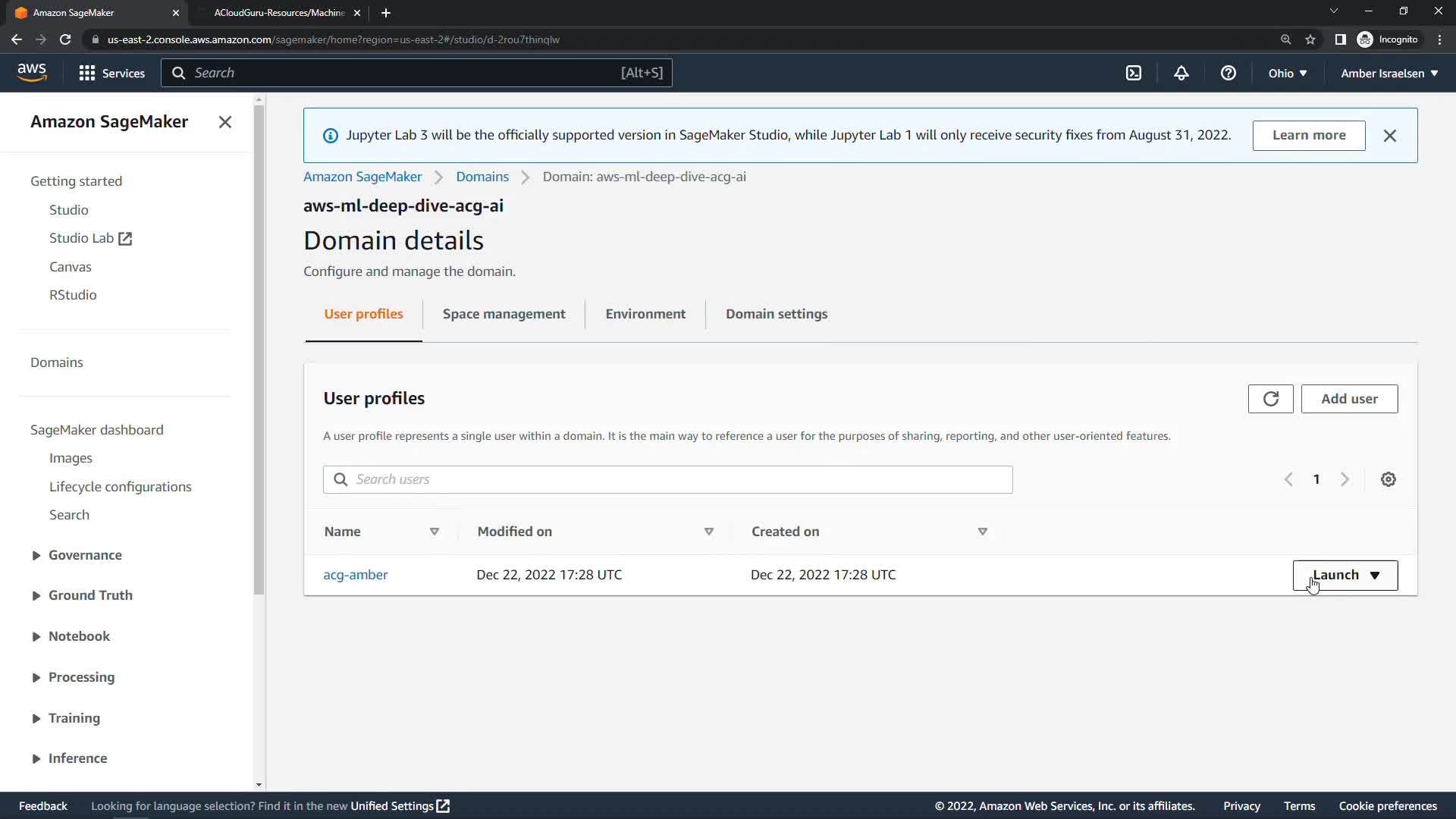Close the Amazon SageMaker sidebar panel
Viewport: 1456px width, 819px height.
tap(224, 122)
